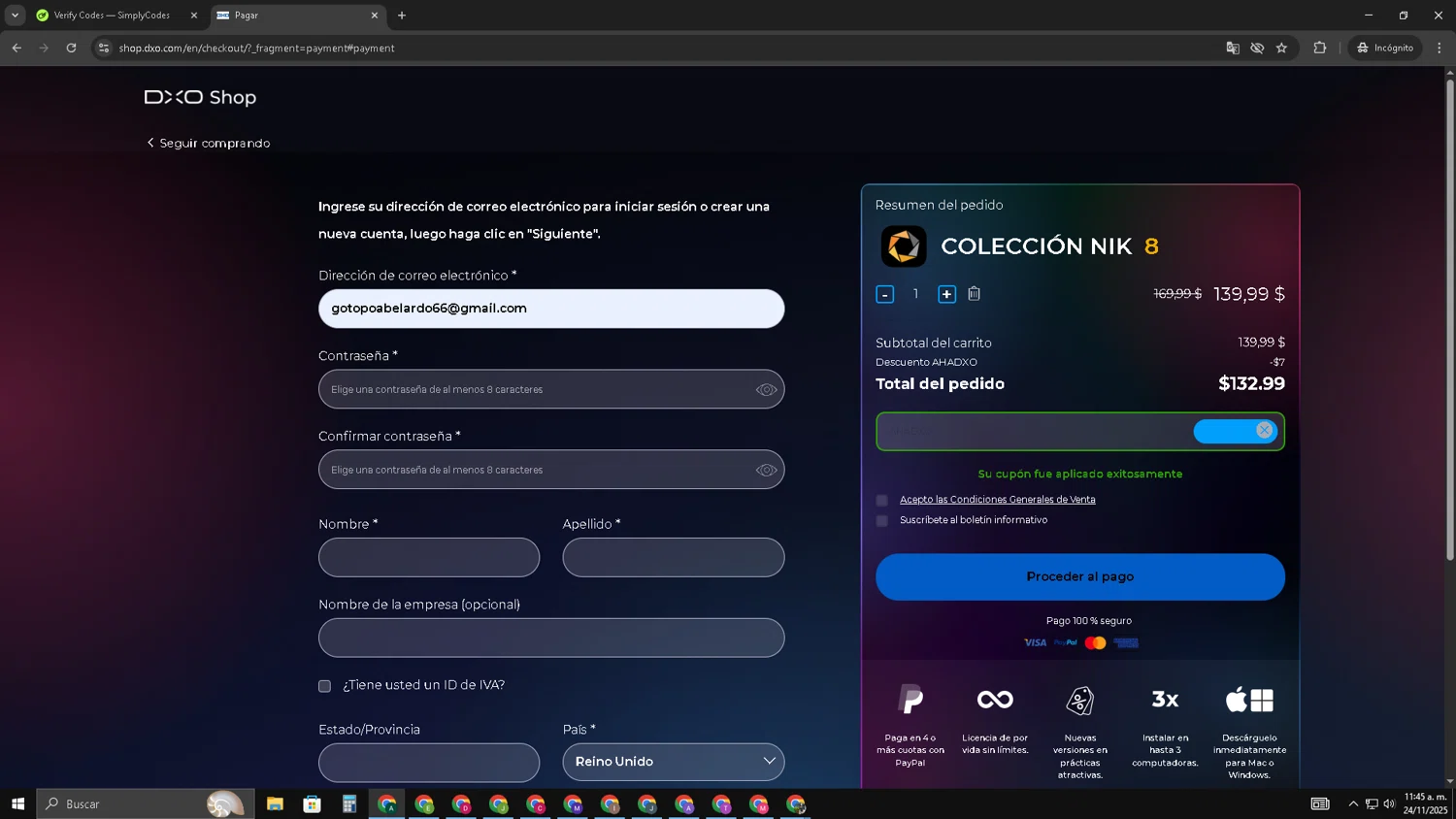Open the País dropdown showing Reino Unido

[x=674, y=762]
